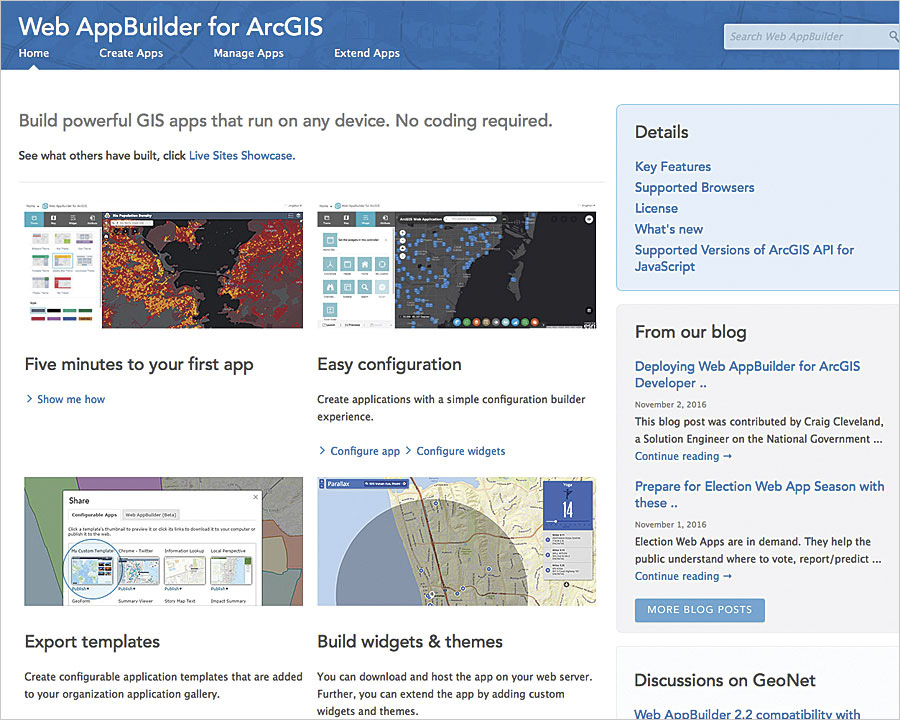900x720 pixels.
Task: Open the Extend Apps tab
Action: pos(367,53)
